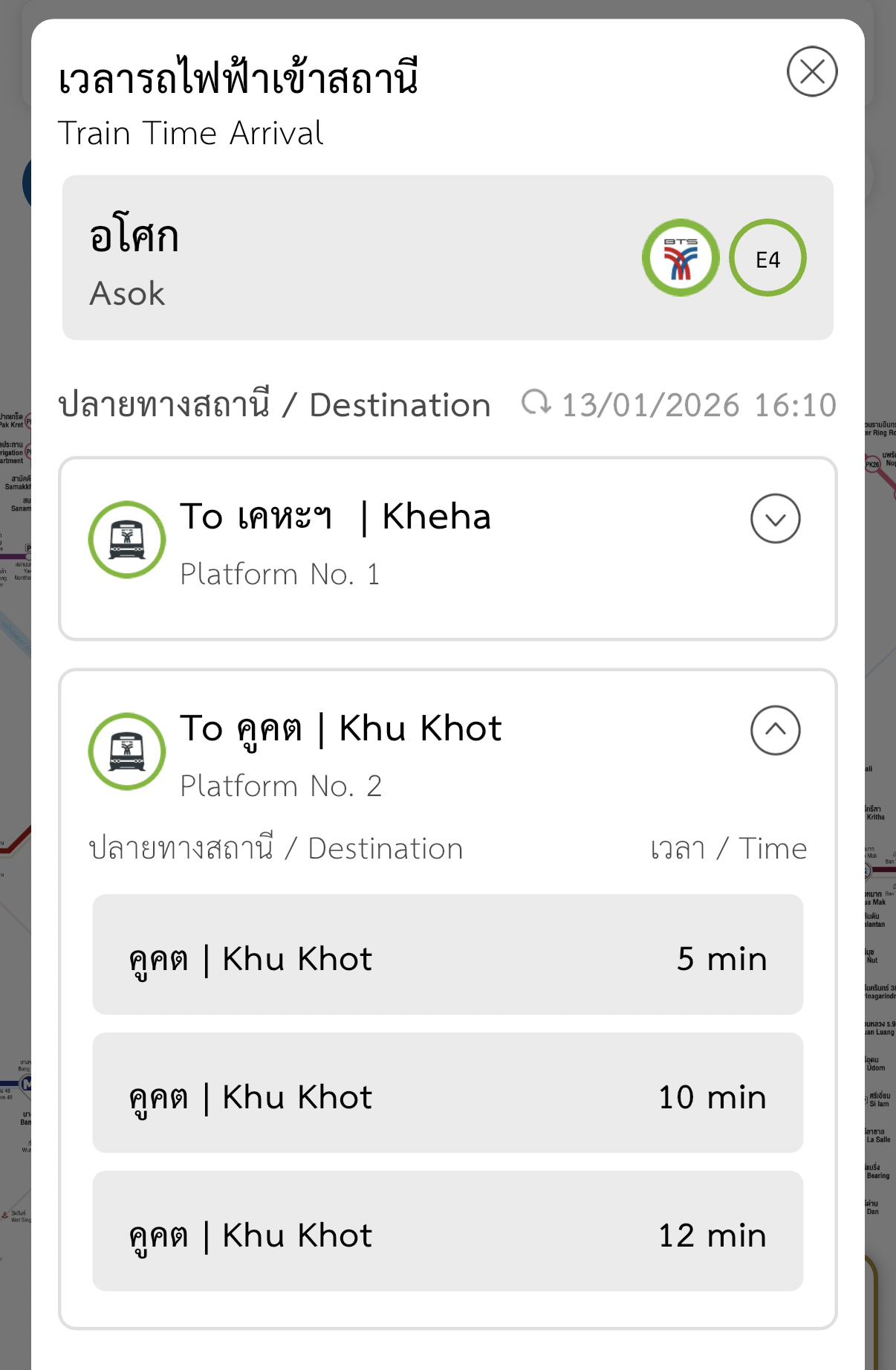Refresh the arrival times via refresh icon
Viewport: 896px width, 1370px height.
536,404
